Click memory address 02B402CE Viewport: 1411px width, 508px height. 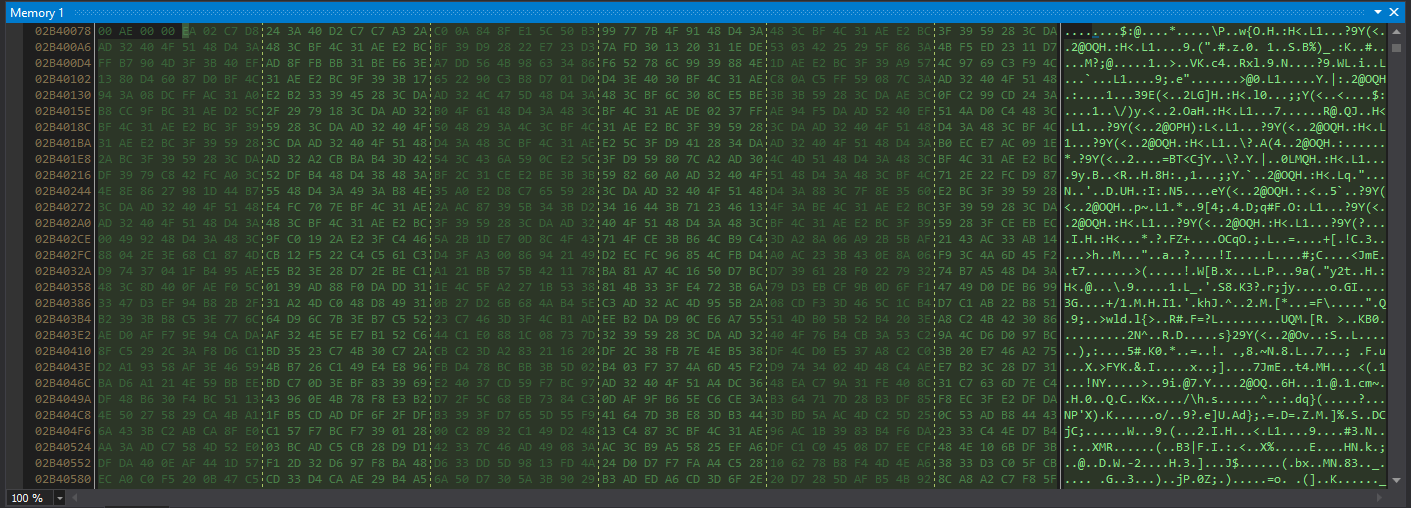point(63,240)
